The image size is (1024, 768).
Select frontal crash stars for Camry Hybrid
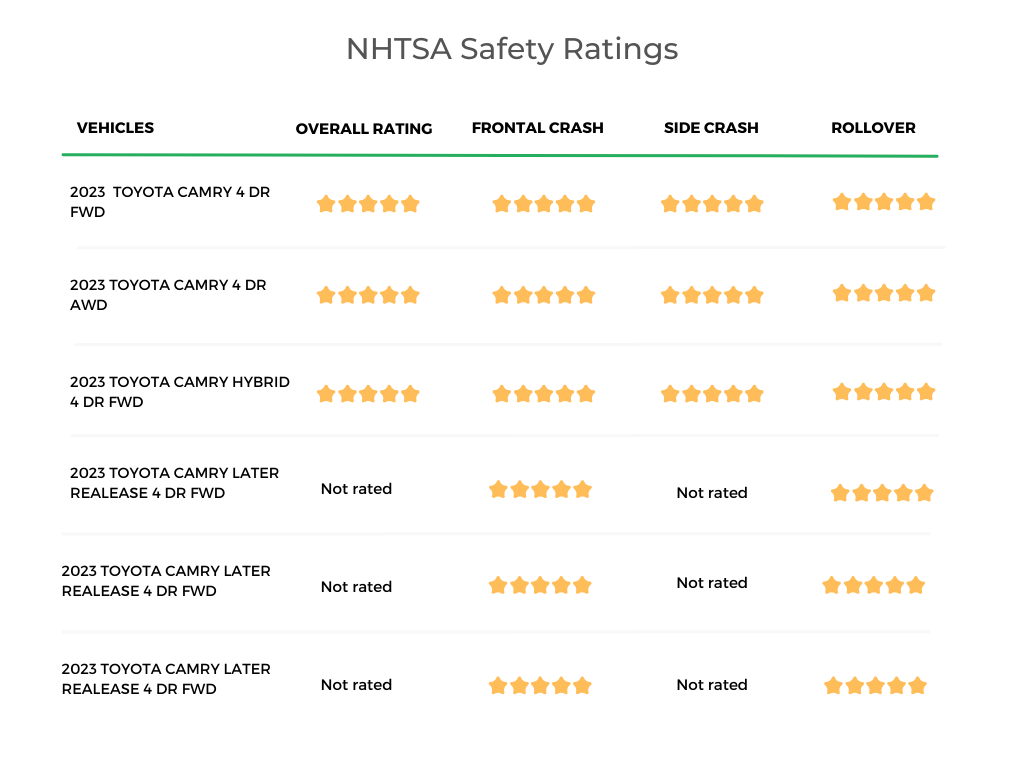543,394
